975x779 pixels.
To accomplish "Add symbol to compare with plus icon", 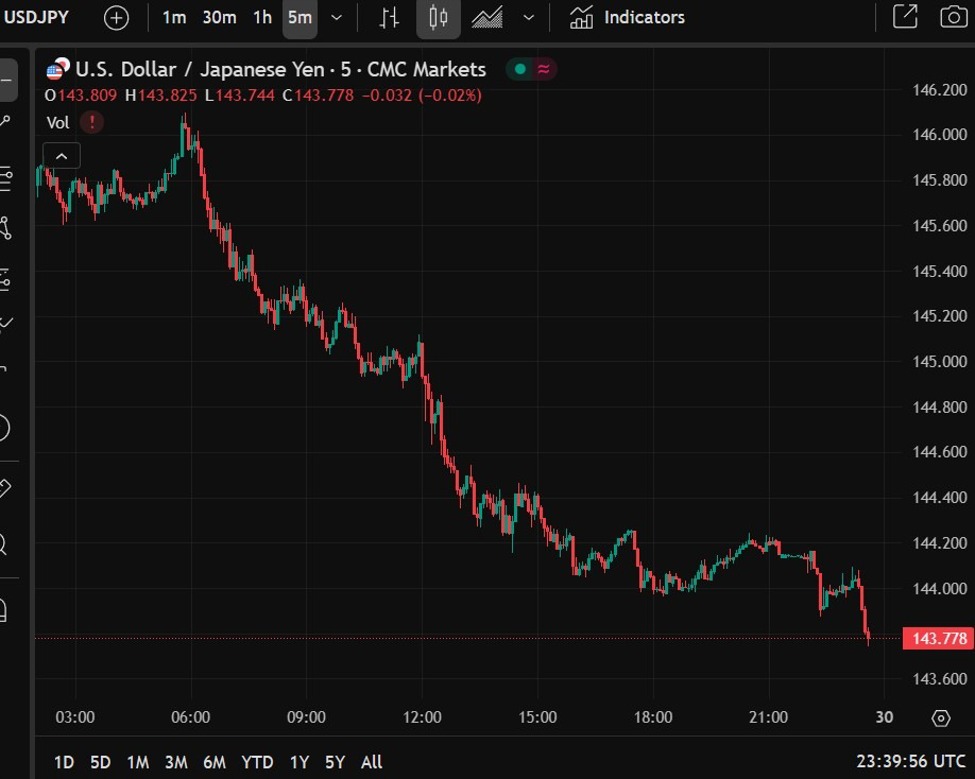I will coord(116,17).
